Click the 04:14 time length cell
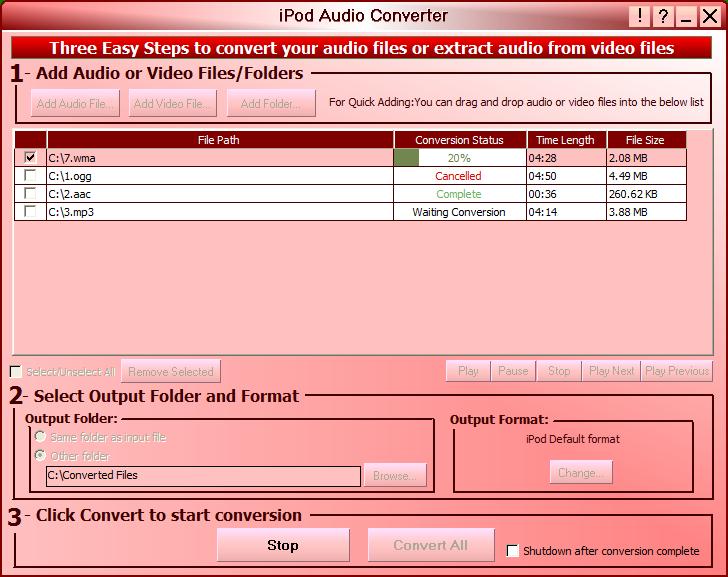The width and height of the screenshot is (728, 577). coord(566,212)
